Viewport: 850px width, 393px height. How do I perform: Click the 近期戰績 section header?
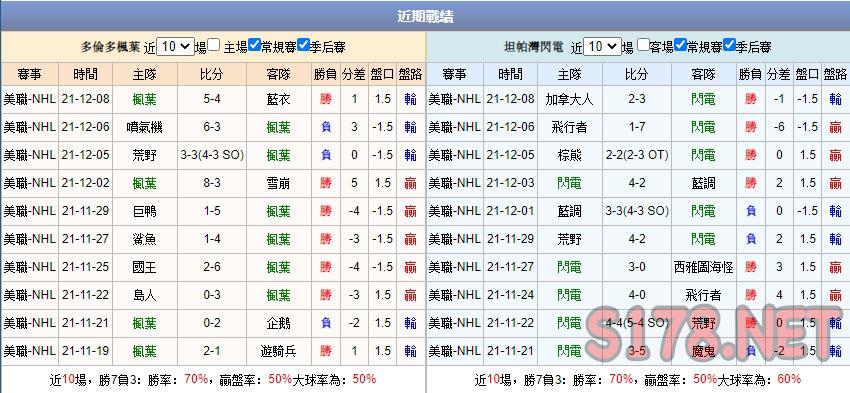point(425,17)
